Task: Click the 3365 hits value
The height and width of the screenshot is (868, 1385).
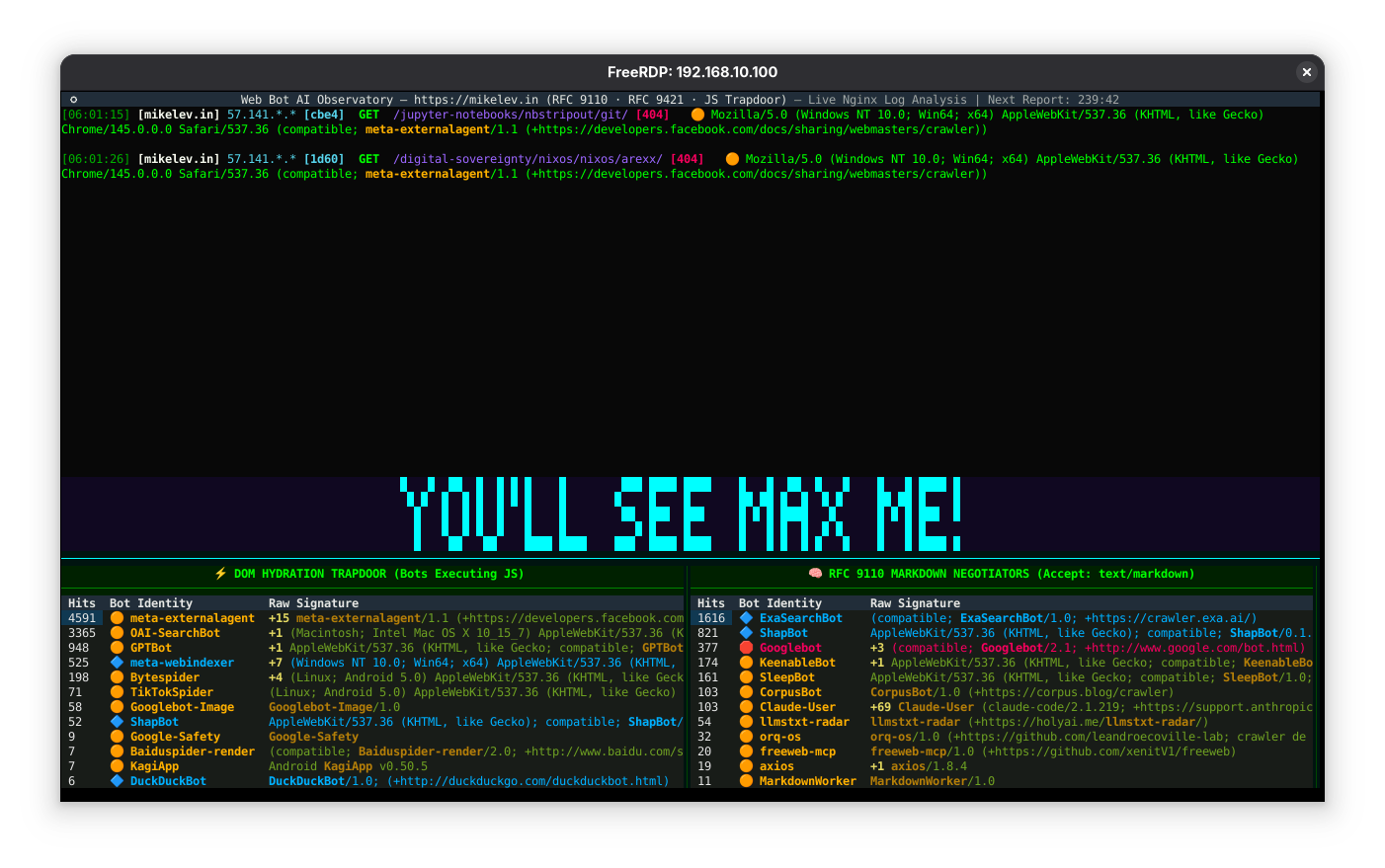Action: tap(82, 633)
